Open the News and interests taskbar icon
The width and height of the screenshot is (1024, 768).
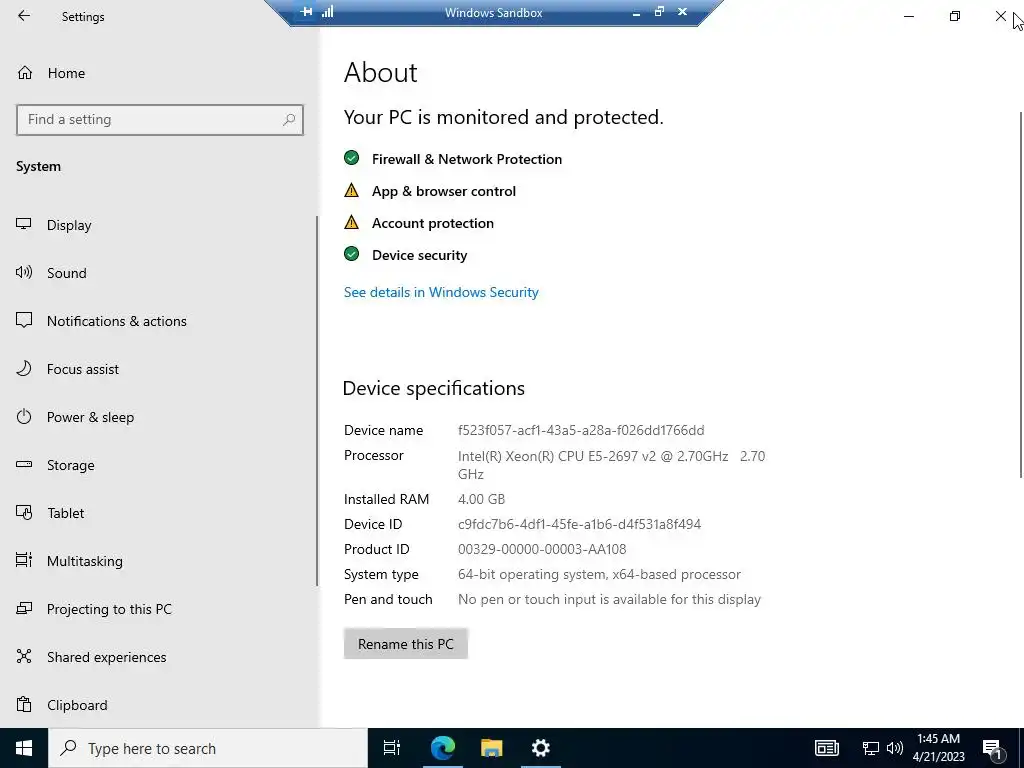pos(827,748)
